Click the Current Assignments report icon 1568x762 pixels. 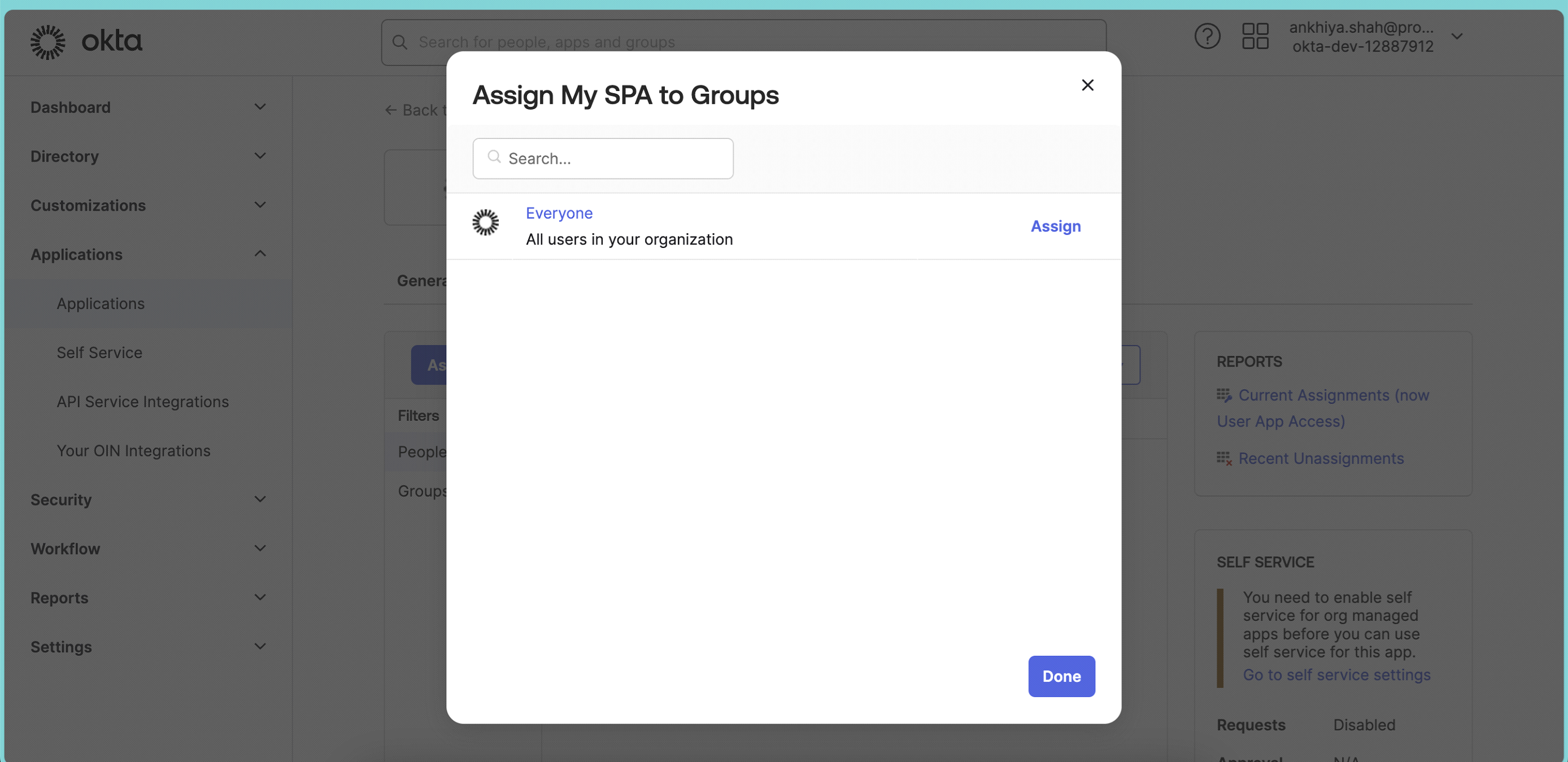click(1225, 395)
